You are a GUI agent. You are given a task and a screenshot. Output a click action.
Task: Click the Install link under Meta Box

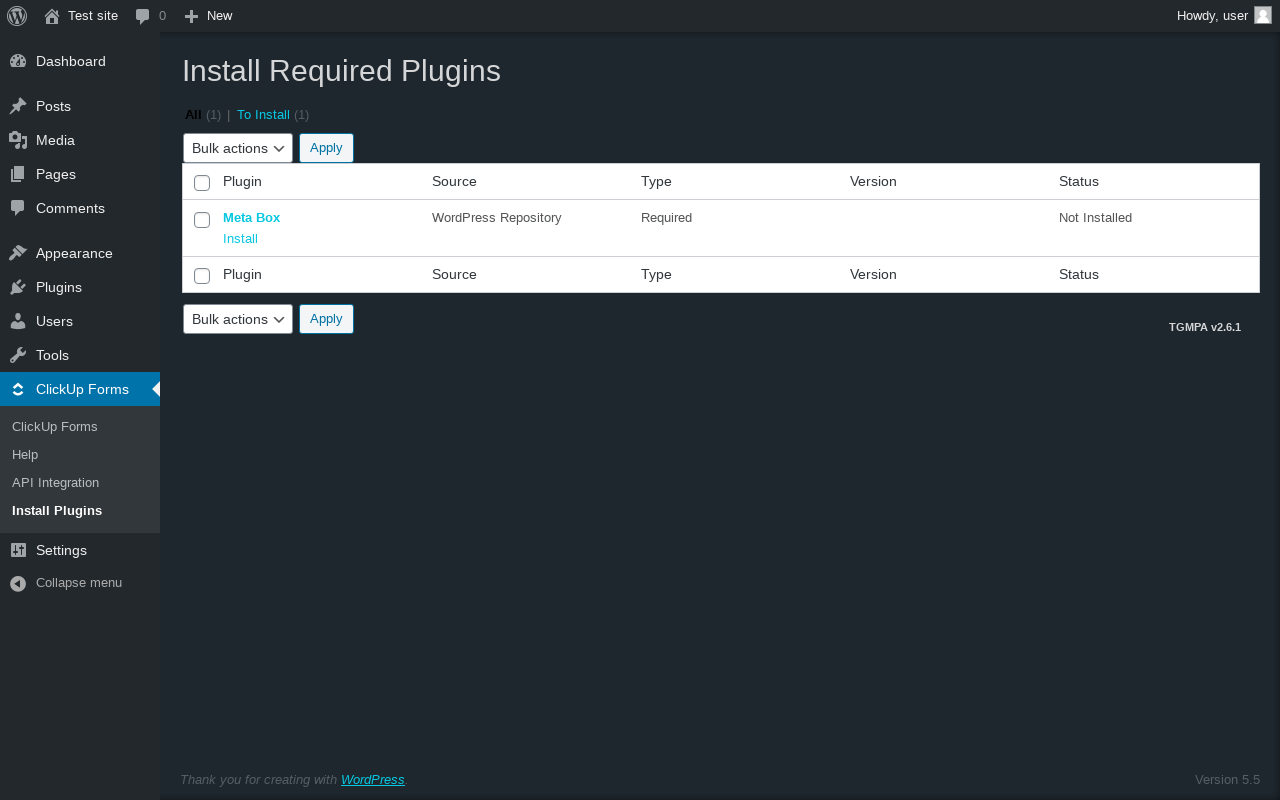pyautogui.click(x=240, y=239)
